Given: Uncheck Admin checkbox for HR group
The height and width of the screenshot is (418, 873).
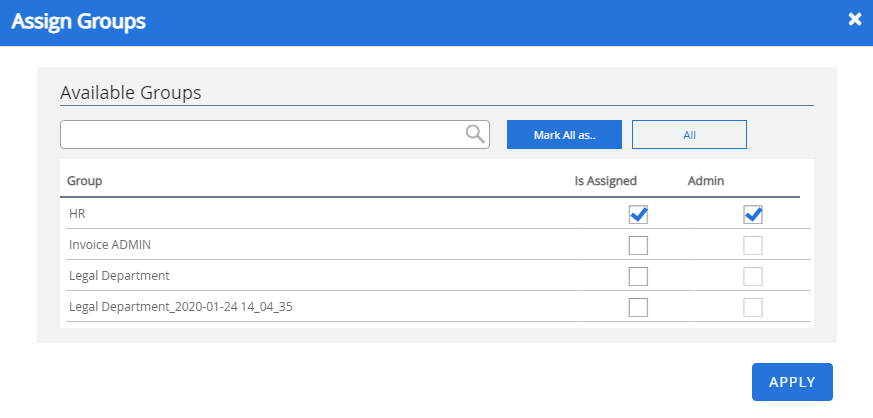Looking at the screenshot, I should pos(753,214).
